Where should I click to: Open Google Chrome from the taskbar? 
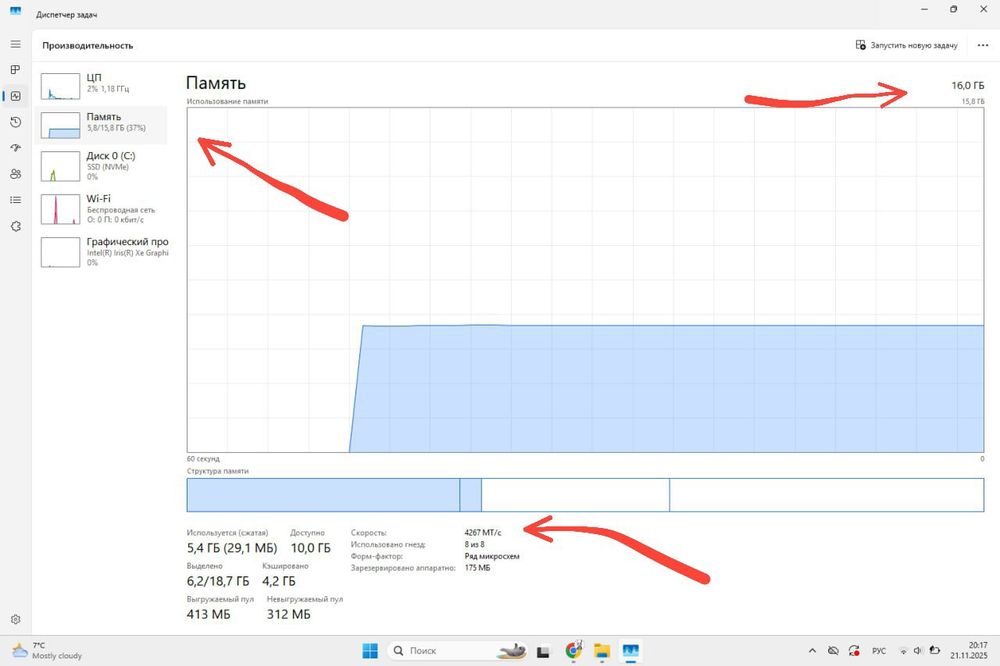573,650
